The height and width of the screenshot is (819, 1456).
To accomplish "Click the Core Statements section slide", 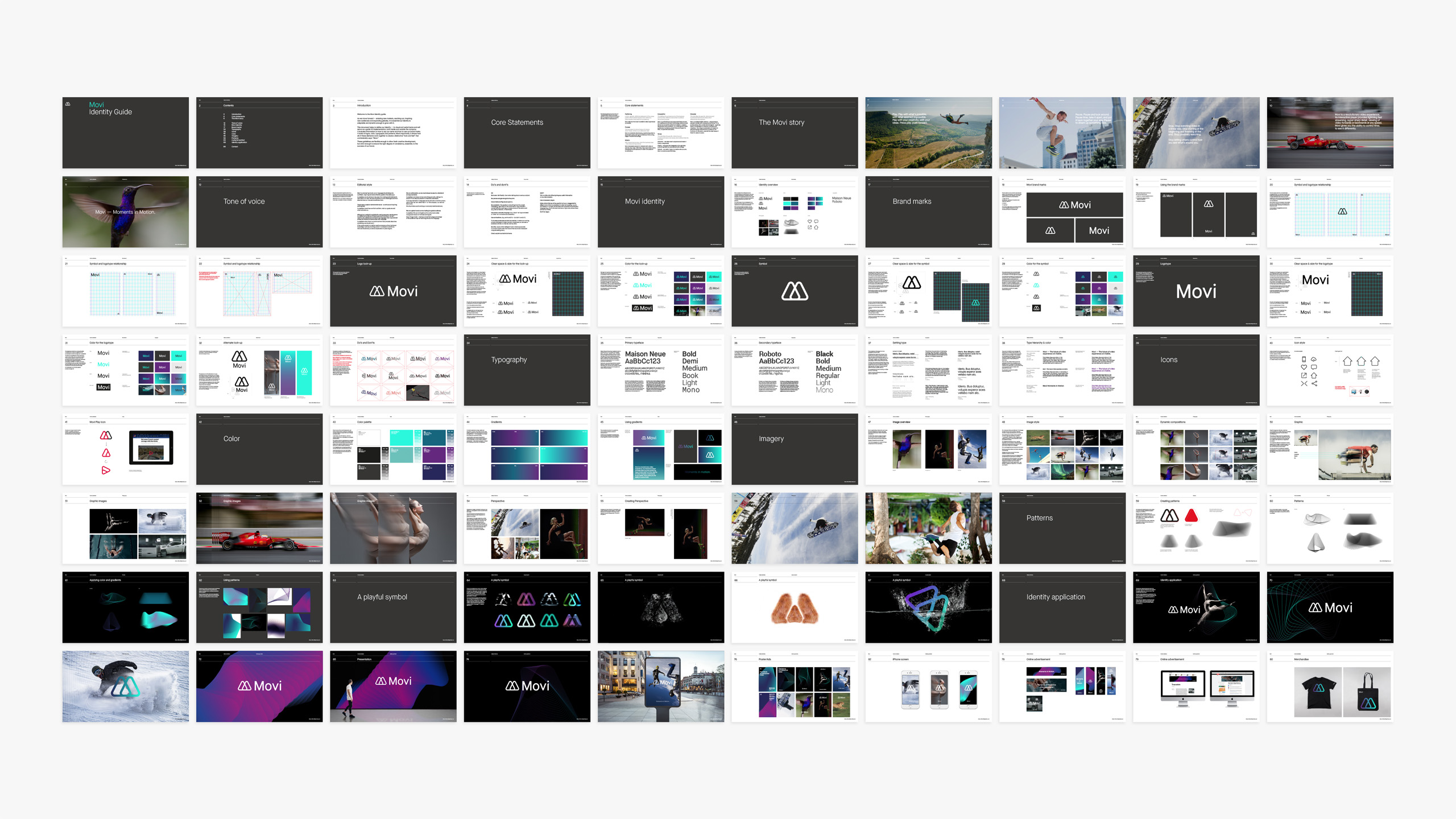I will coord(527,133).
